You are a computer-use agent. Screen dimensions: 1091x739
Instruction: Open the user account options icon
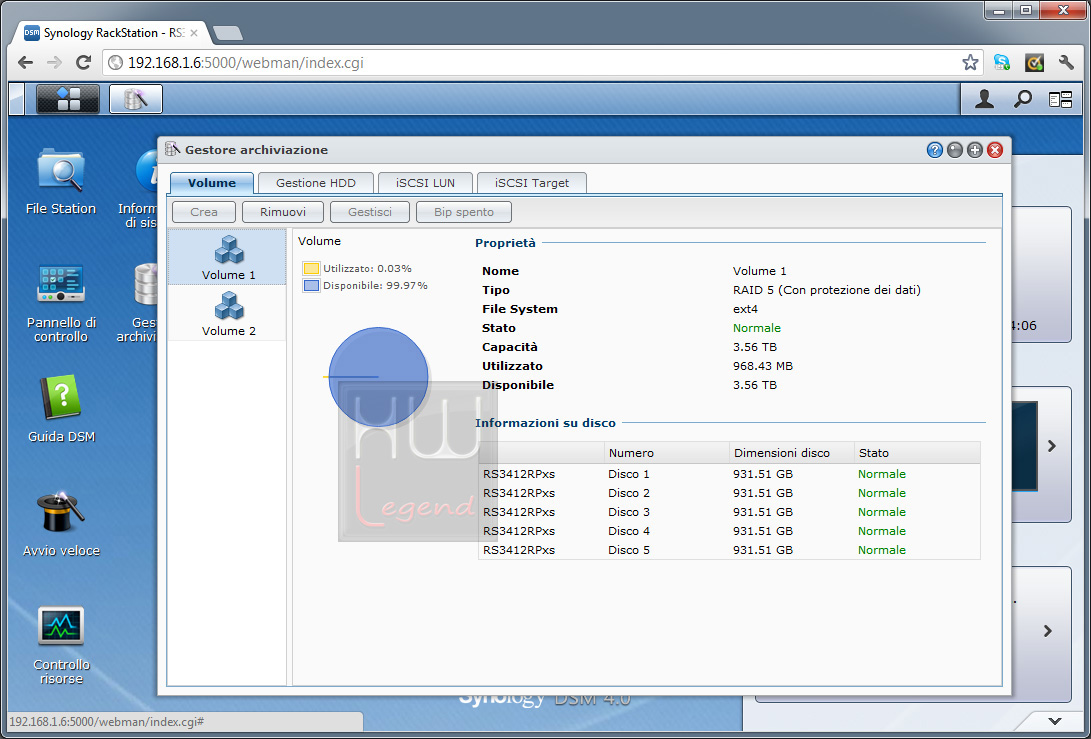(x=984, y=100)
